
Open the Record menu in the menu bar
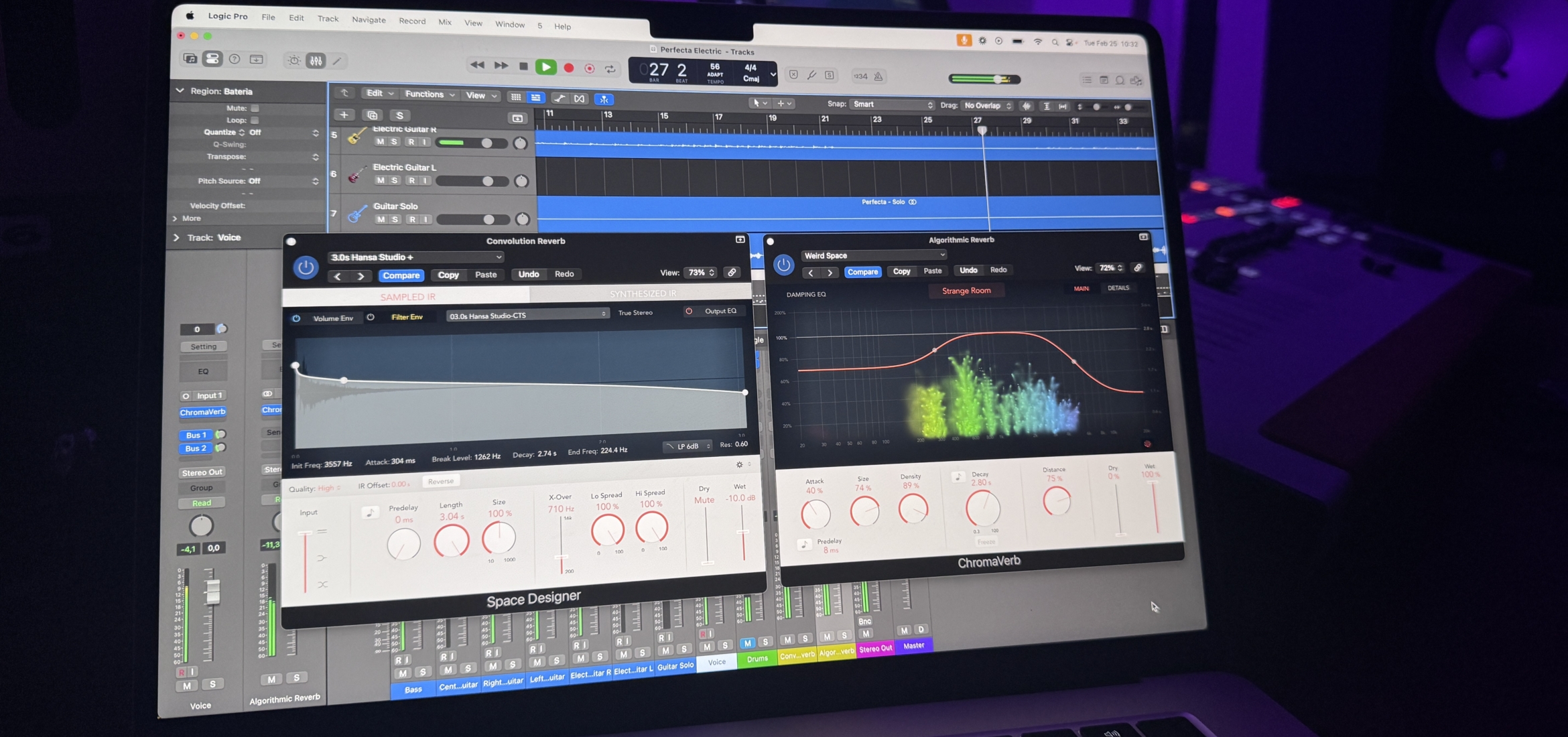pyautogui.click(x=412, y=21)
